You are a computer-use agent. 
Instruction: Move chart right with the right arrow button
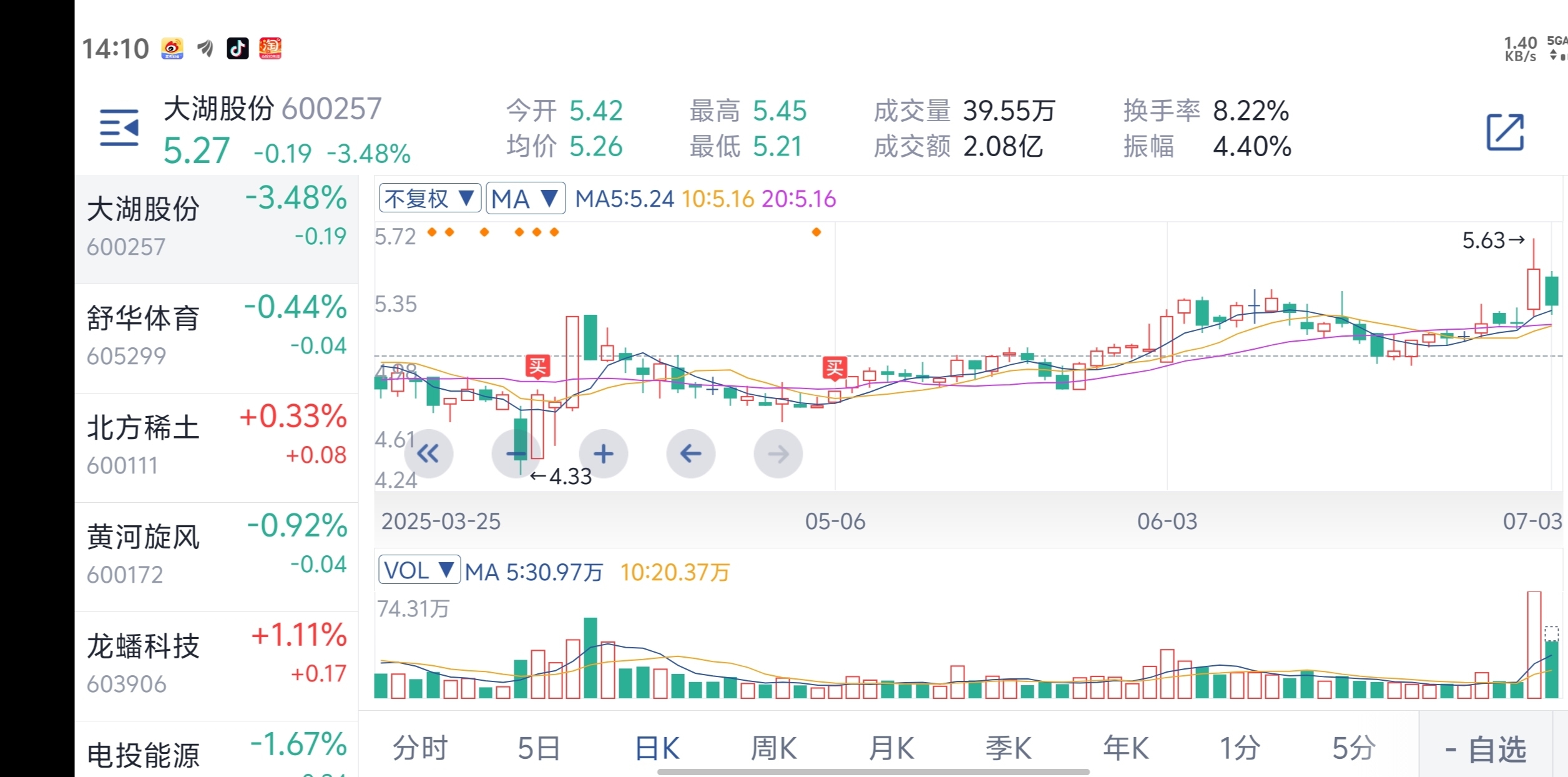778,453
